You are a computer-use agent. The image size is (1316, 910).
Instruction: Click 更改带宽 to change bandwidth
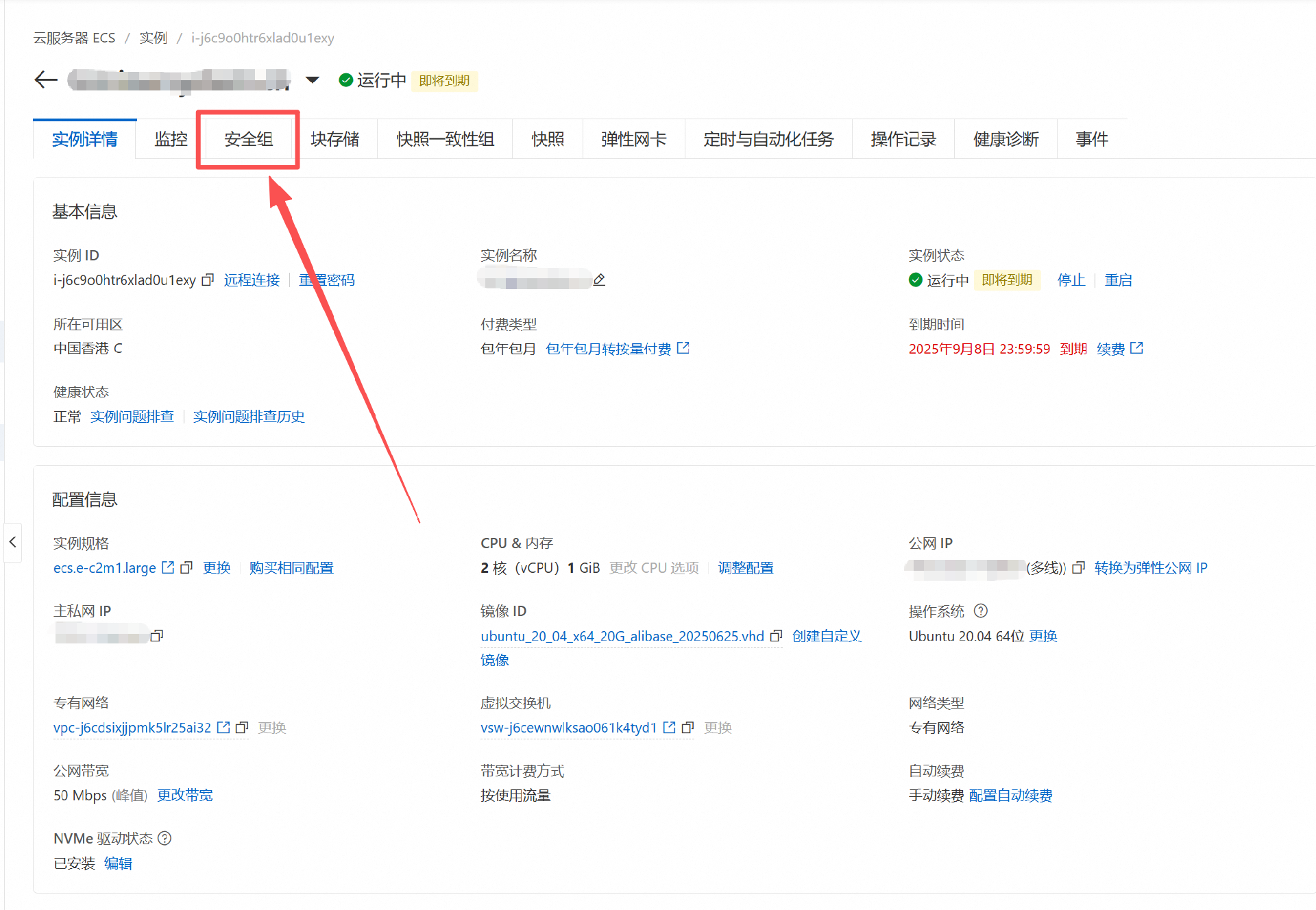tap(185, 796)
